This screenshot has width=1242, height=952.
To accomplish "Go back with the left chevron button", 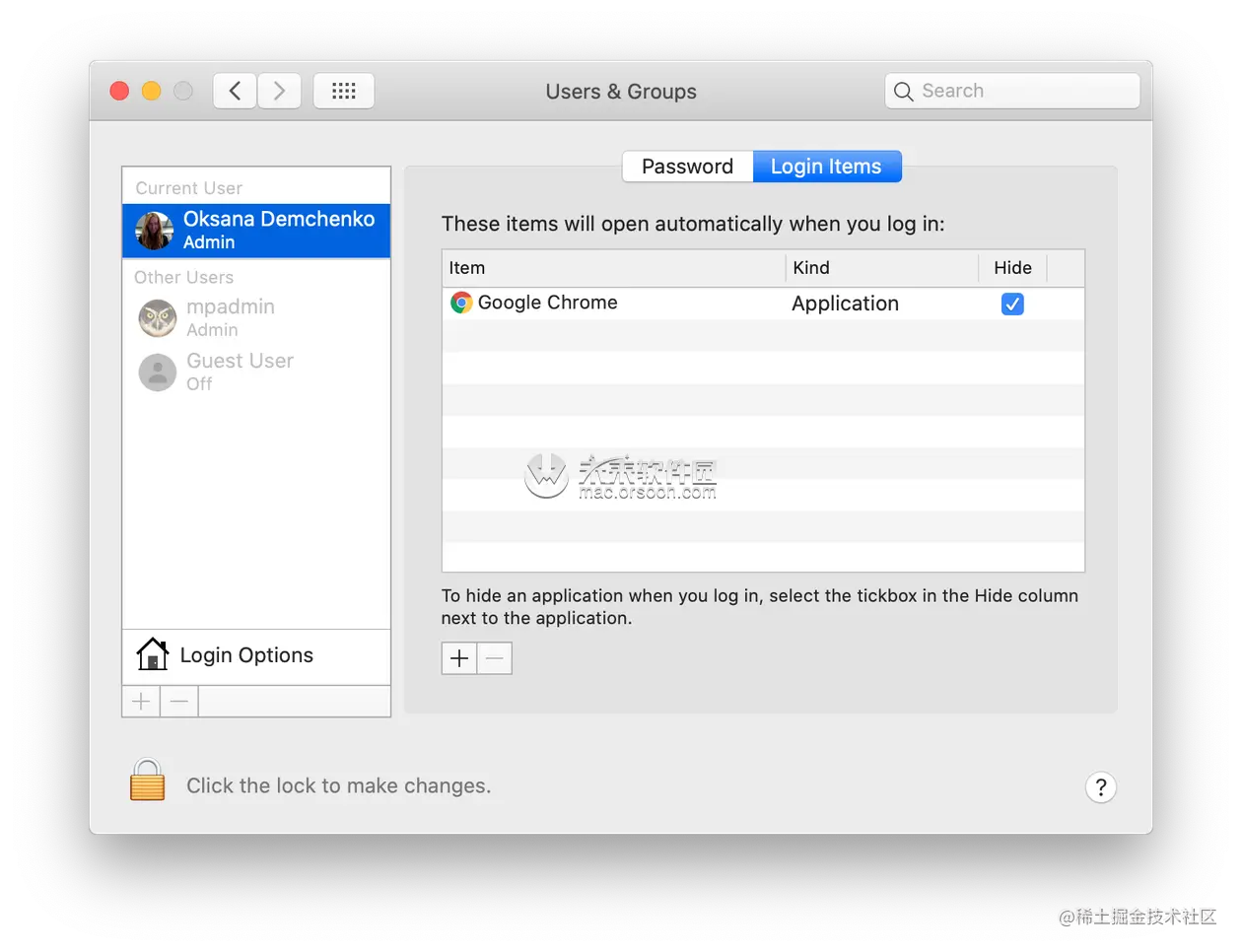I will [235, 91].
